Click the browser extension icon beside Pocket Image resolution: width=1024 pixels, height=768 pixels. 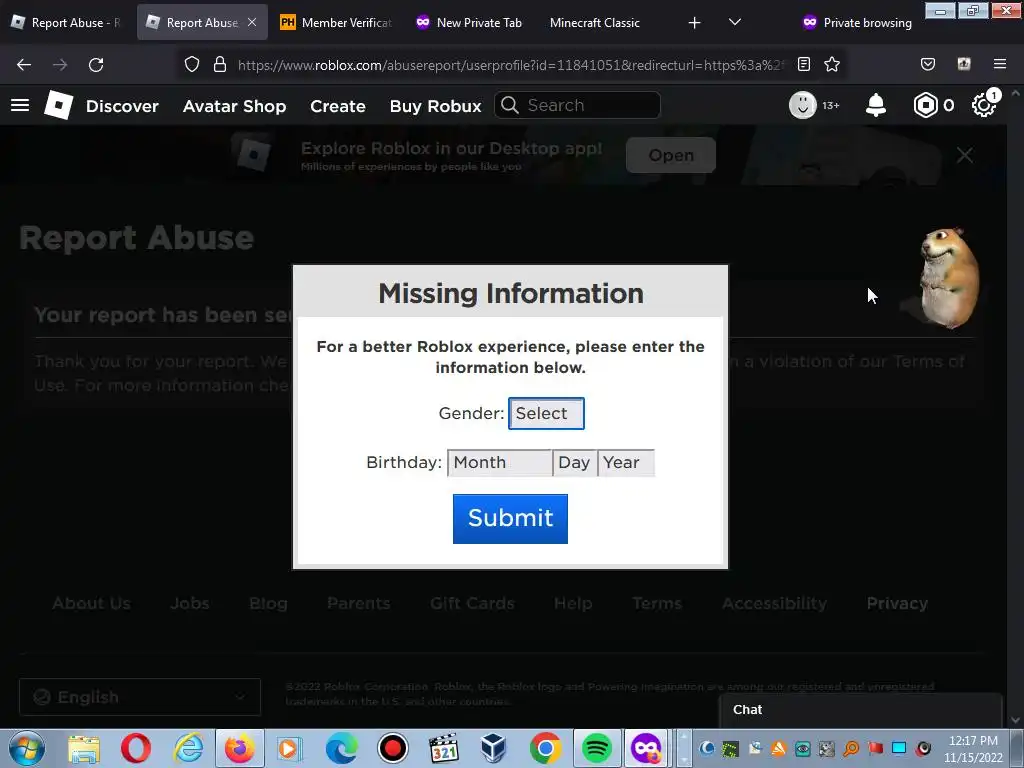pyautogui.click(x=964, y=65)
